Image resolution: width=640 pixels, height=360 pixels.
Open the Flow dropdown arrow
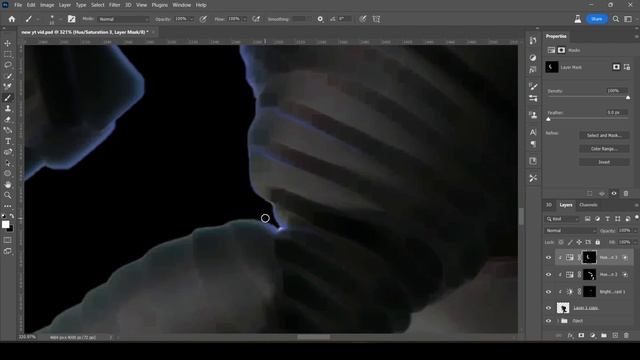(x=244, y=19)
